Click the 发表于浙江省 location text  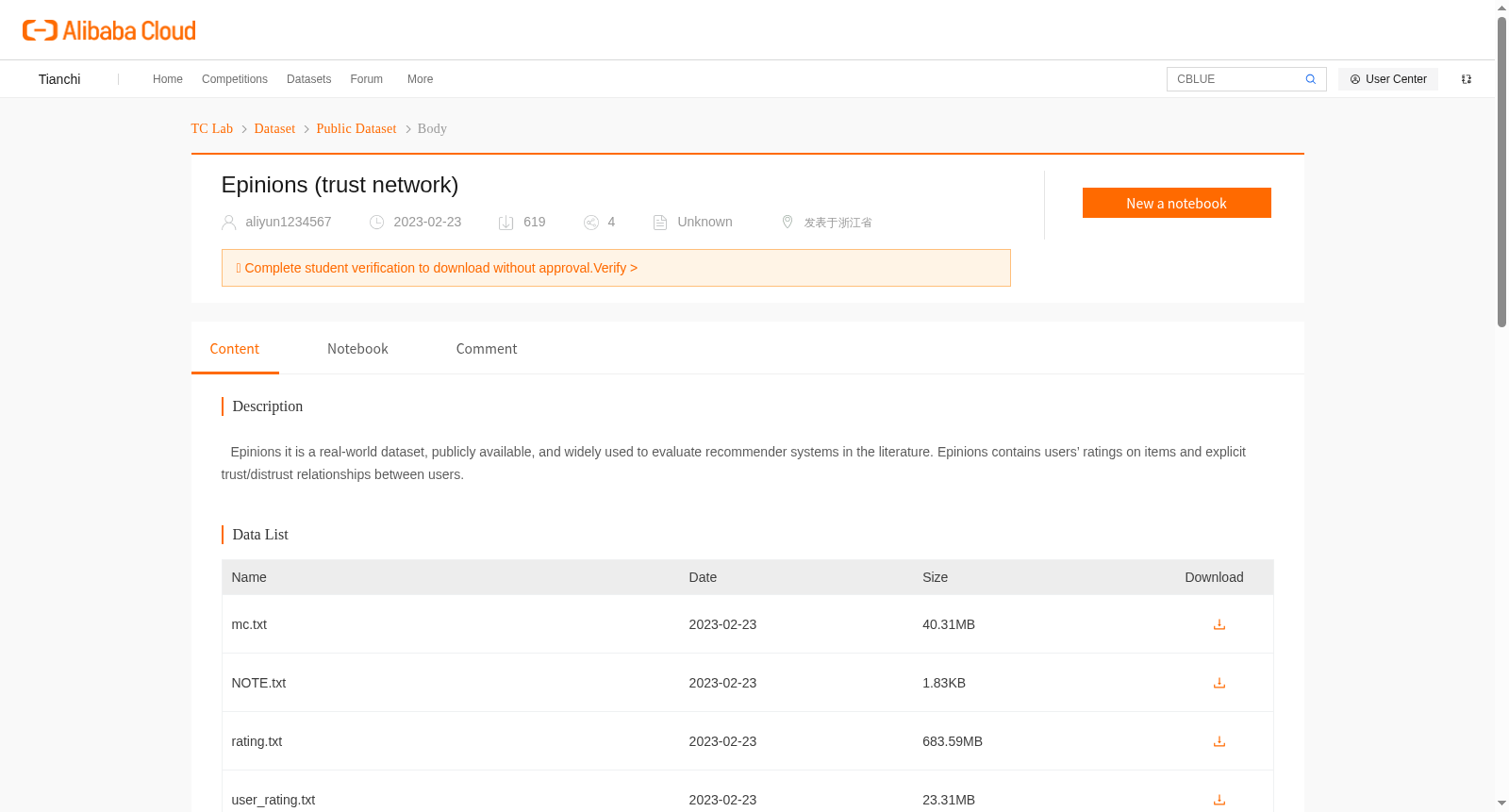point(837,223)
